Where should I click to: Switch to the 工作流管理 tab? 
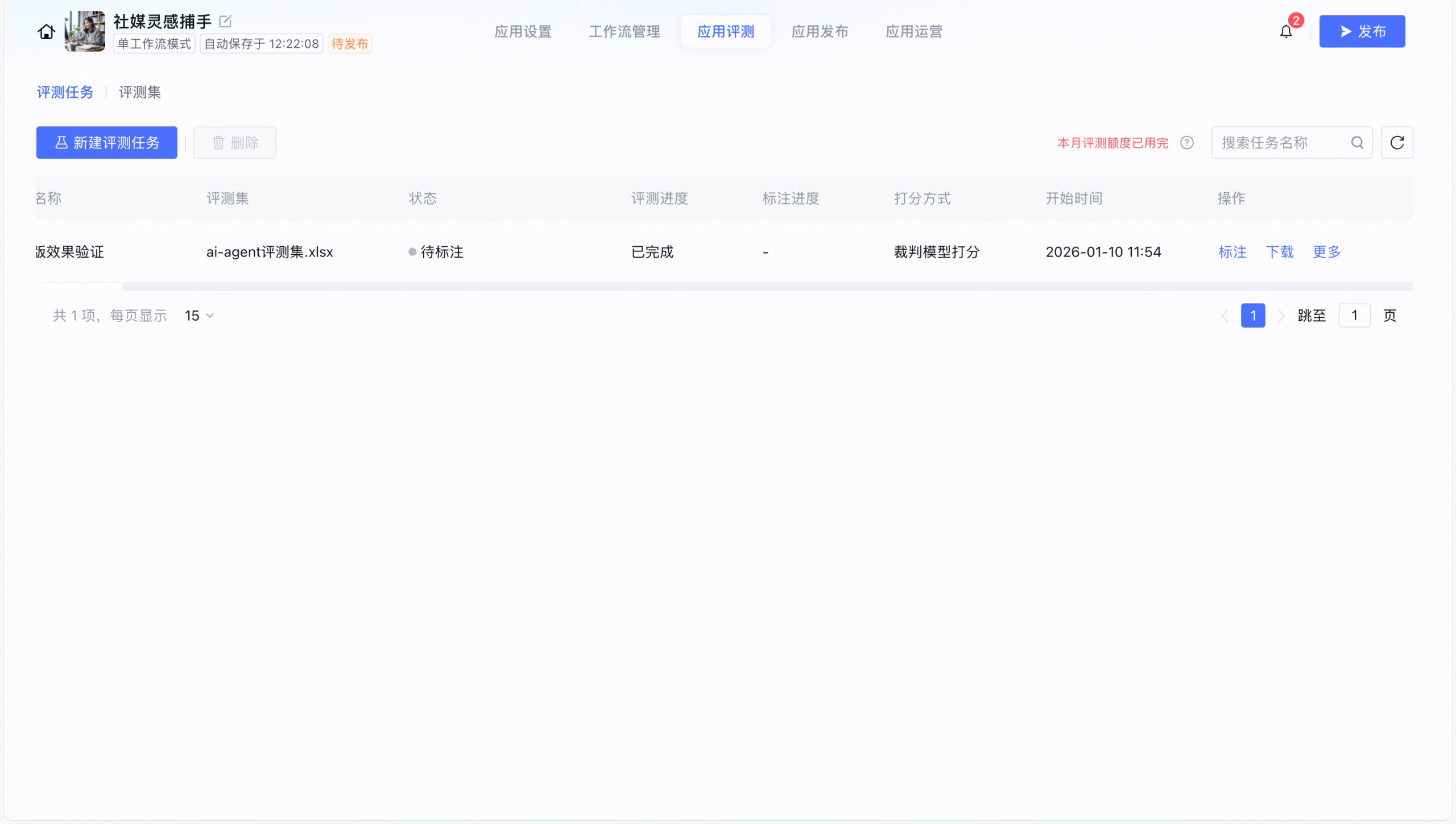pyautogui.click(x=624, y=32)
